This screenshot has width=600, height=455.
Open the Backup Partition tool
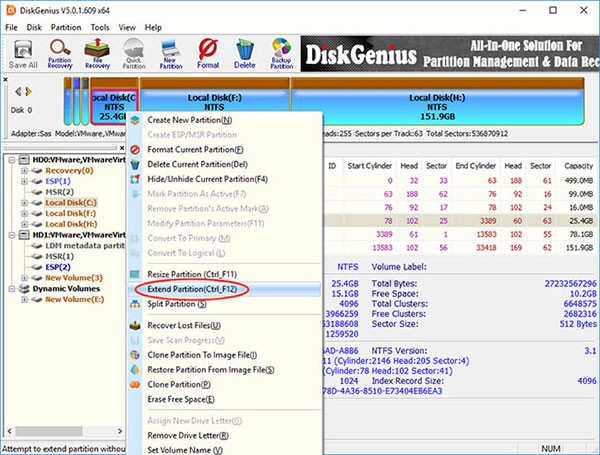click(x=284, y=52)
